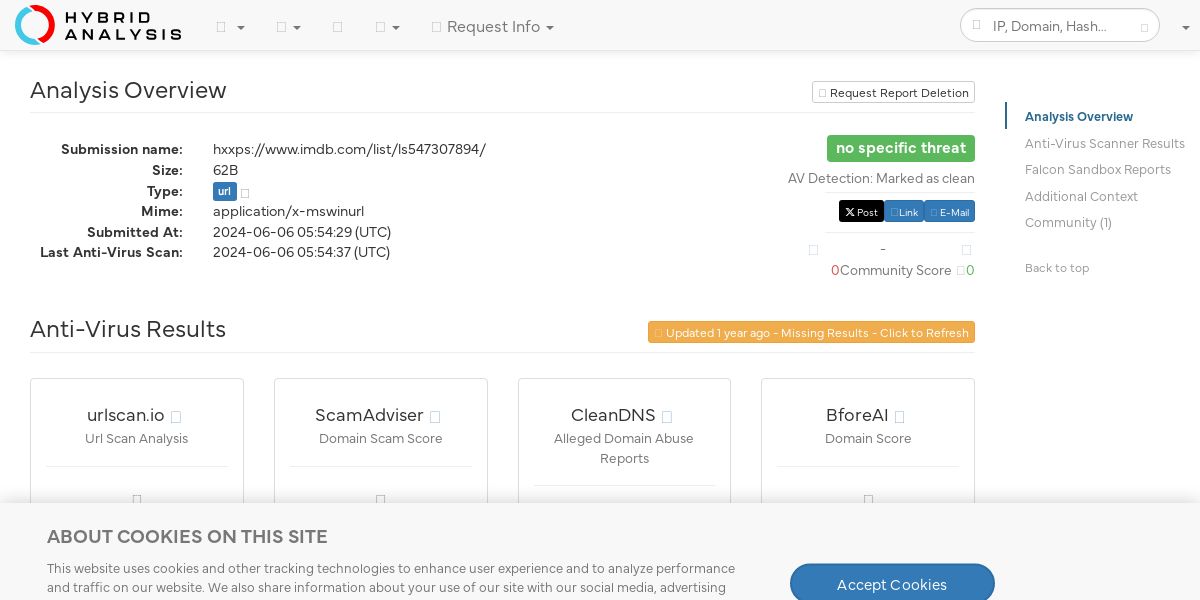Click the icon next to url badge
The height and width of the screenshot is (600, 1200).
coord(245,192)
